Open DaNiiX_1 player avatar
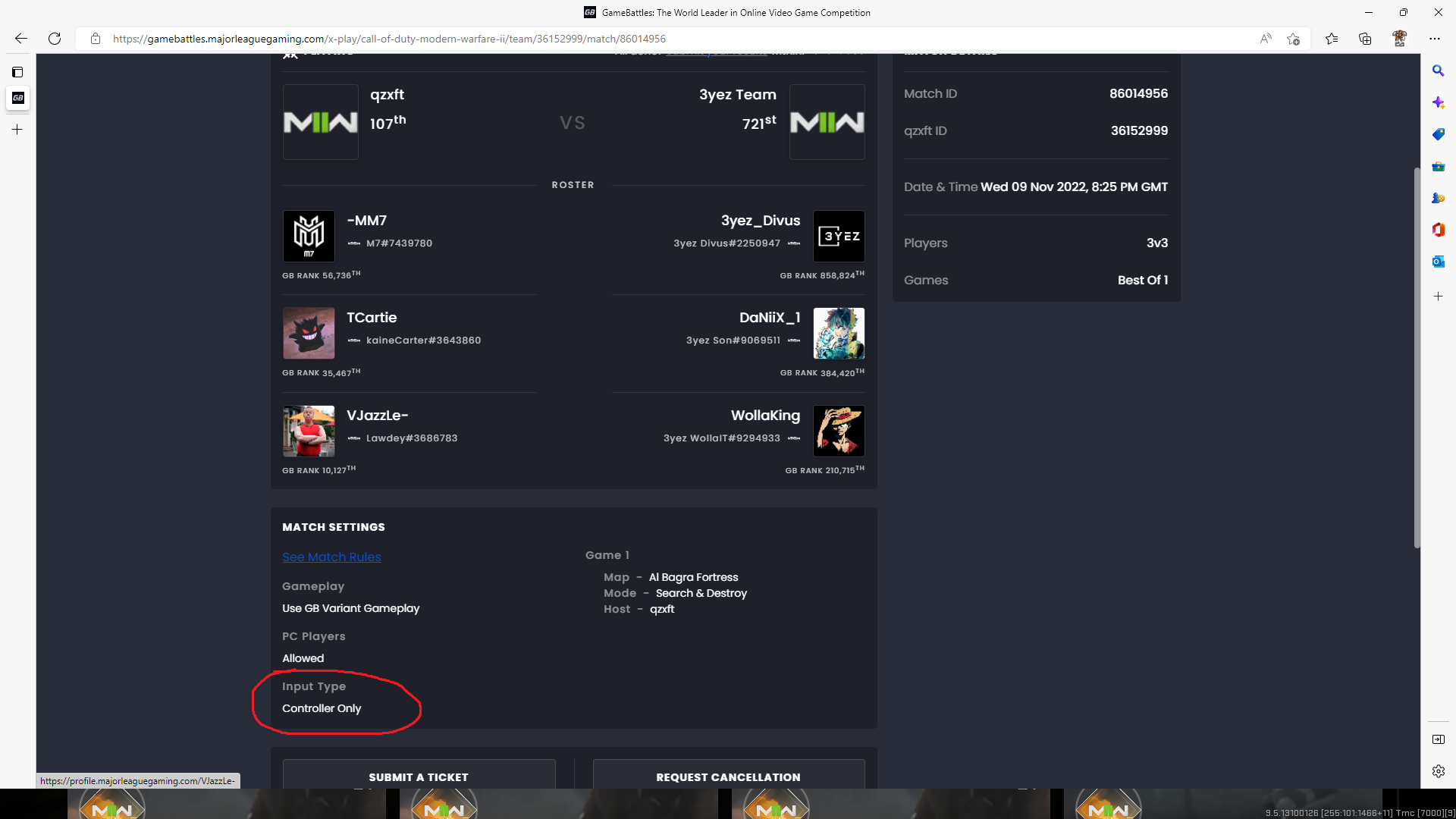Image resolution: width=1456 pixels, height=819 pixels. coord(839,334)
